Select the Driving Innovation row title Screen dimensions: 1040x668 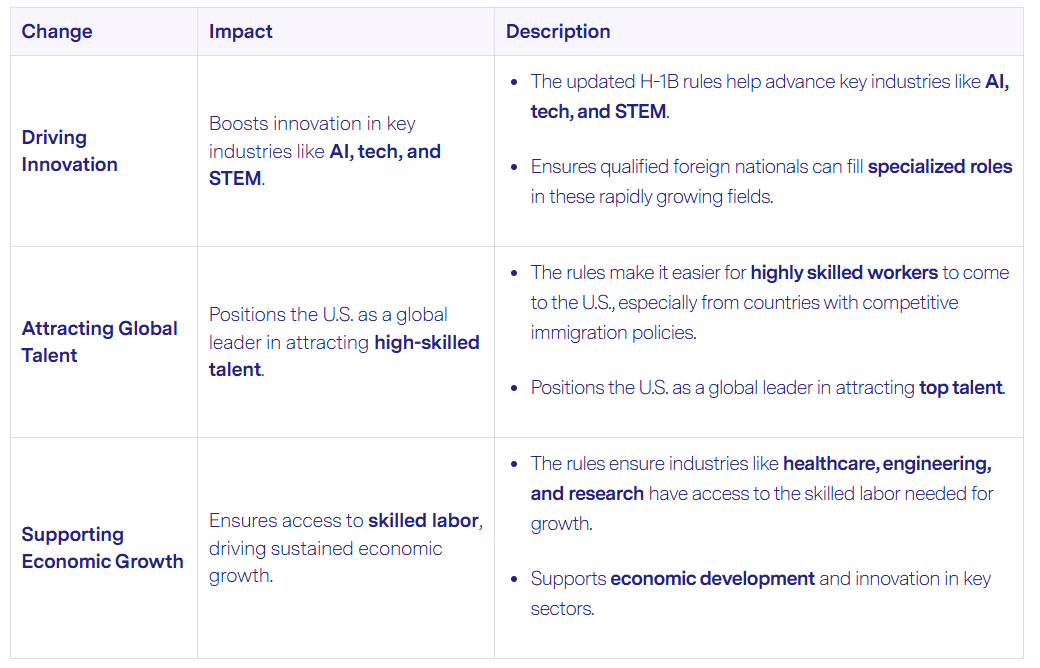coord(70,151)
